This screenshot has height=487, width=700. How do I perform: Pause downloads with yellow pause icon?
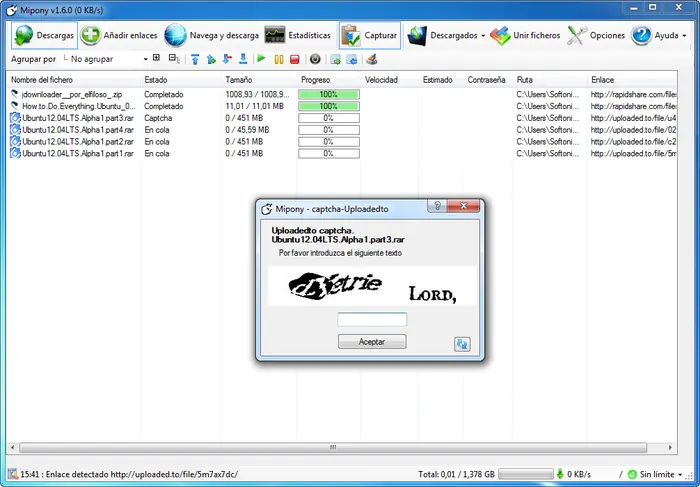click(279, 59)
